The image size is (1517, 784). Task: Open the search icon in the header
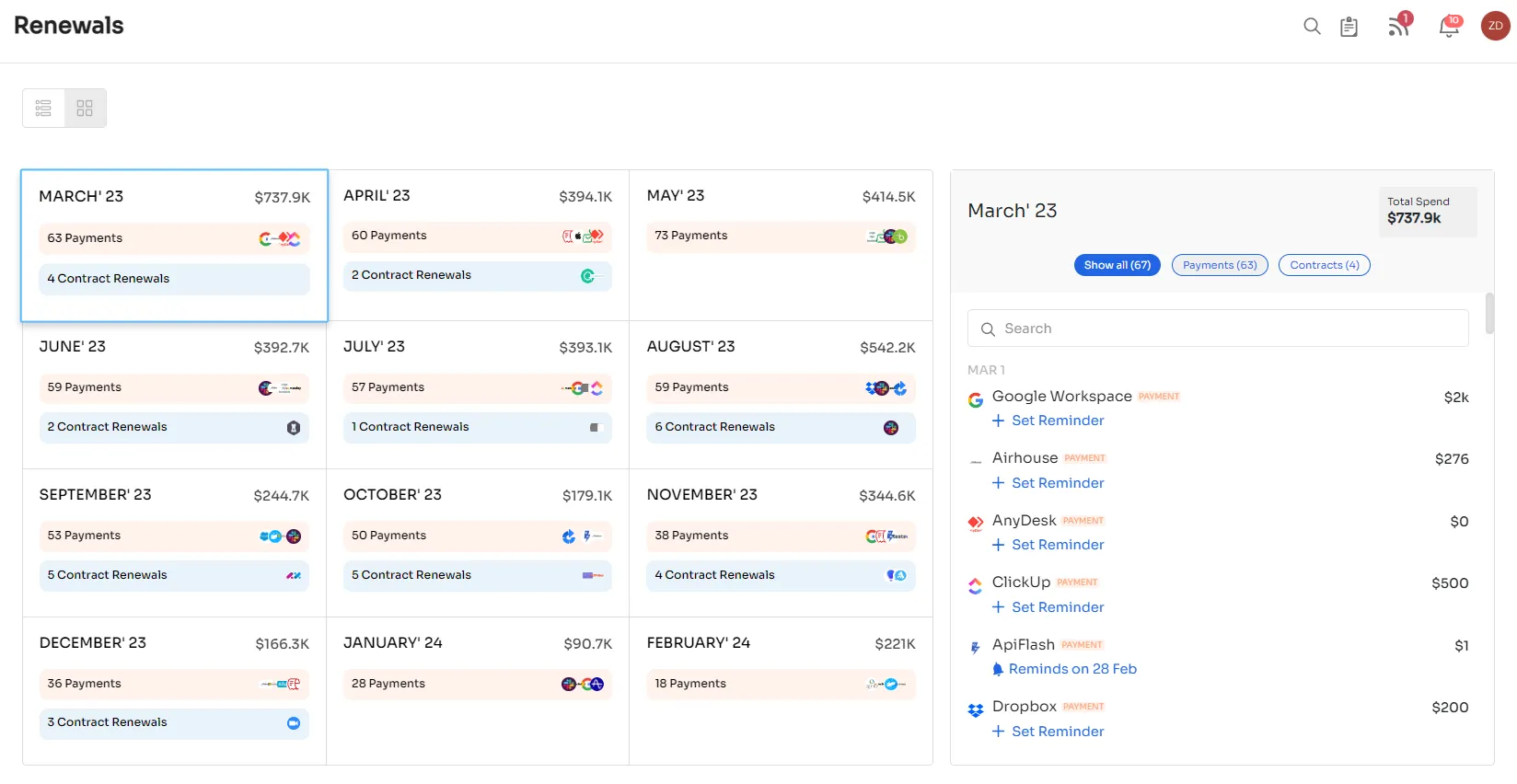pos(1312,27)
